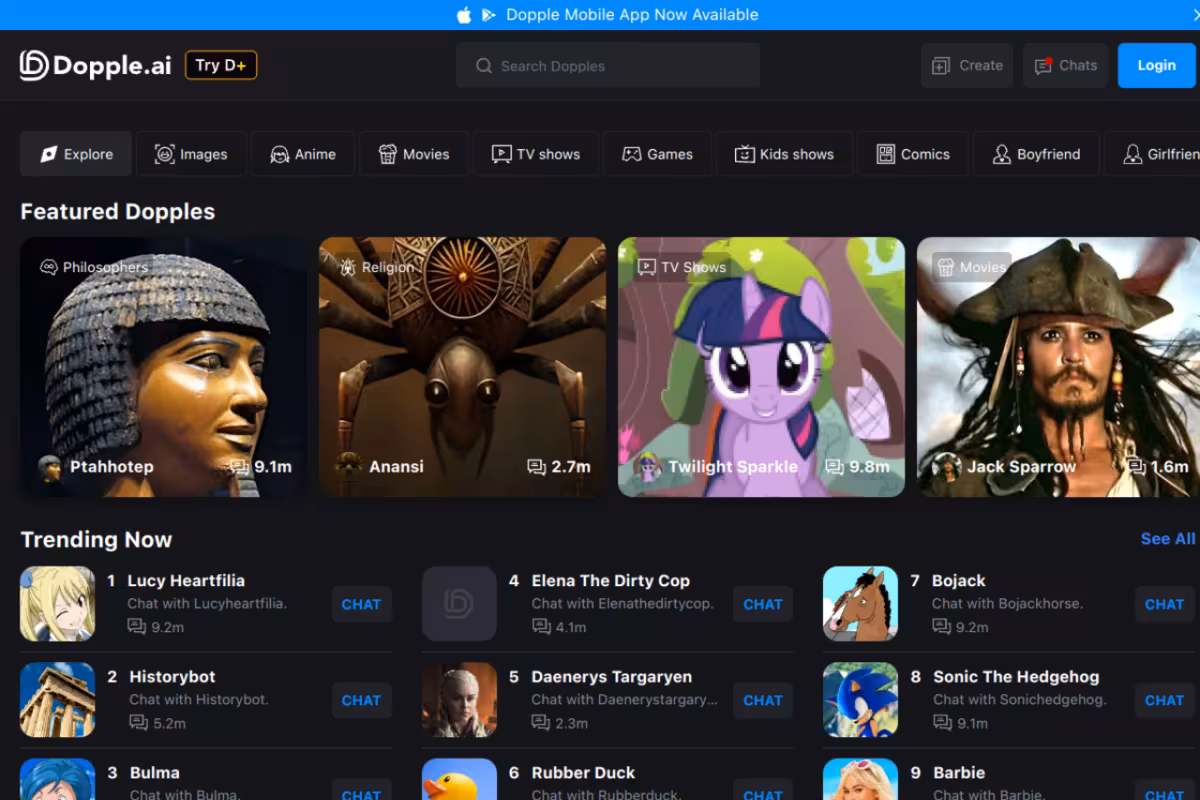Click the Search Dopples input field
The height and width of the screenshot is (800, 1200).
(x=608, y=66)
